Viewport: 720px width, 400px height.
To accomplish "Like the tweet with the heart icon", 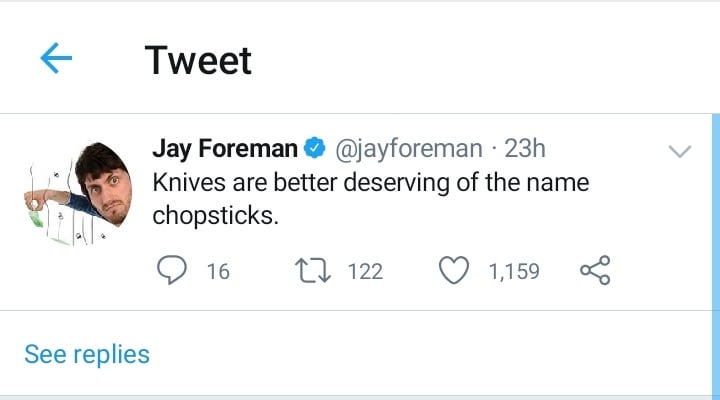I will (x=455, y=270).
